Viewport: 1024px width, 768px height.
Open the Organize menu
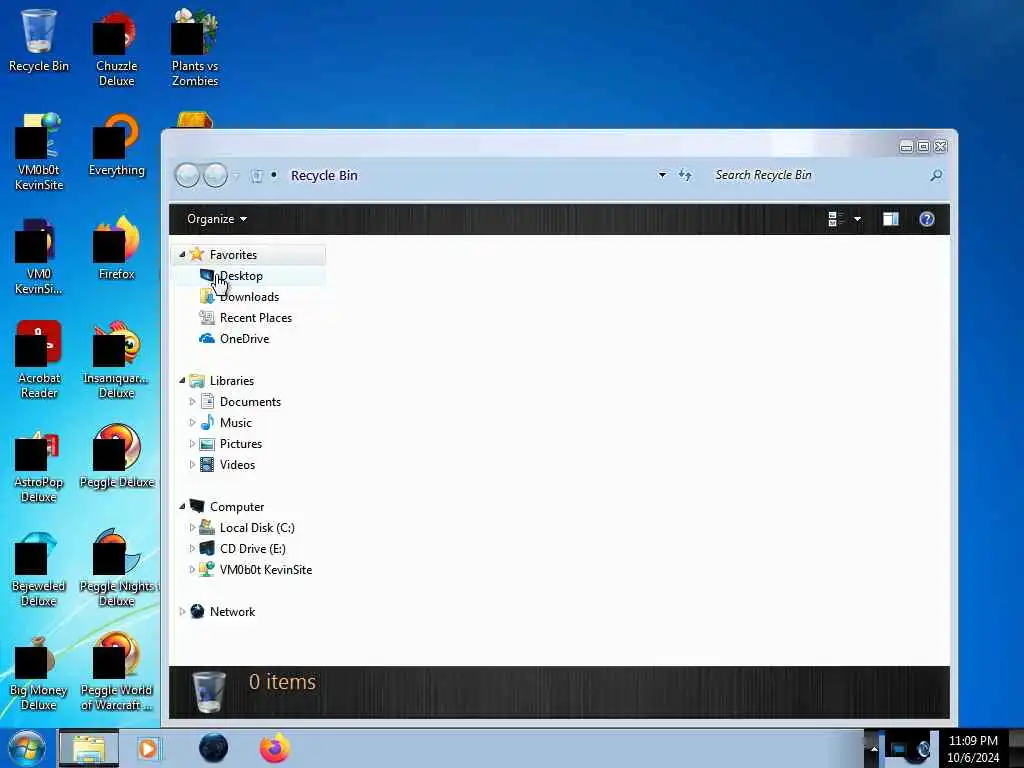[217, 219]
